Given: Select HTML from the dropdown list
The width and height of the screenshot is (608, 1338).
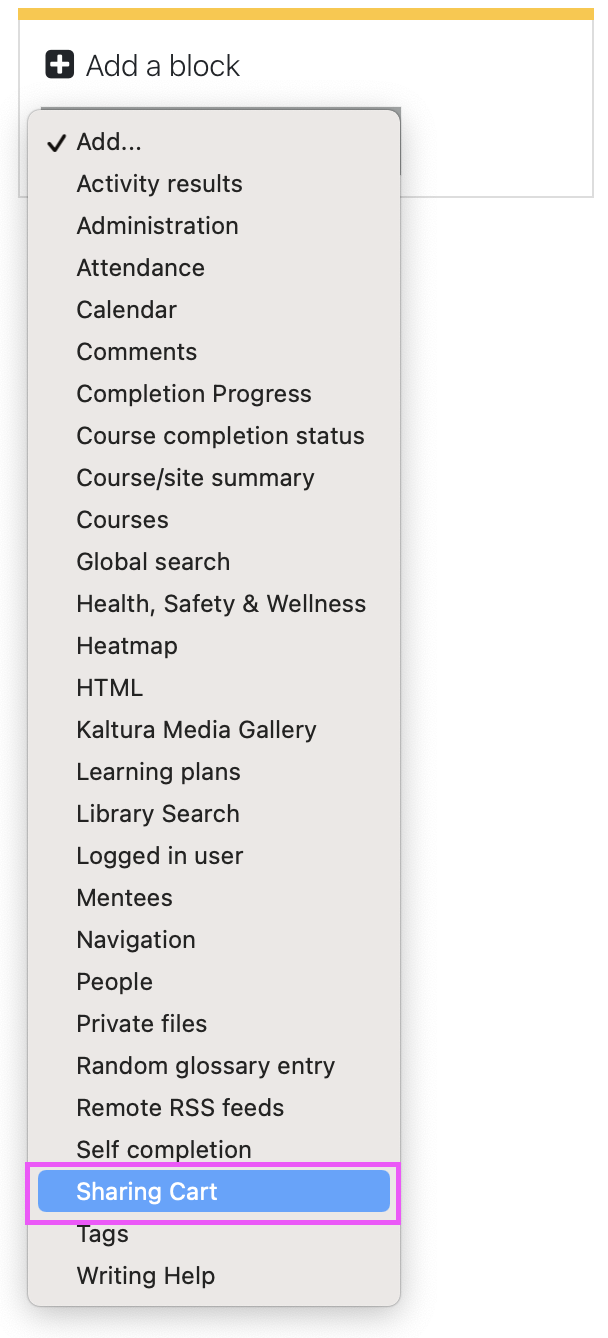Looking at the screenshot, I should [x=214, y=688].
